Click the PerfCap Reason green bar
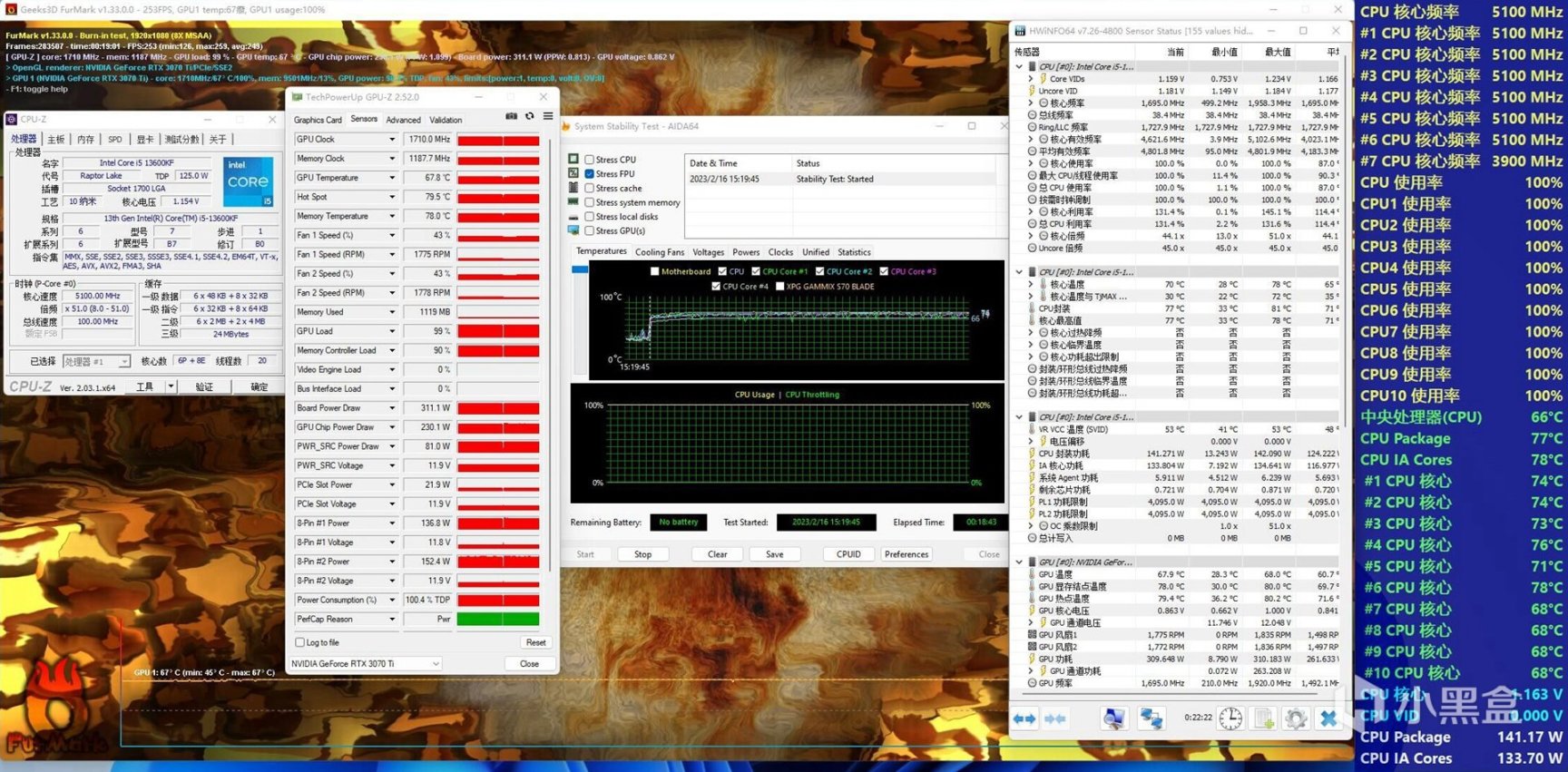The image size is (1568, 772). [498, 620]
